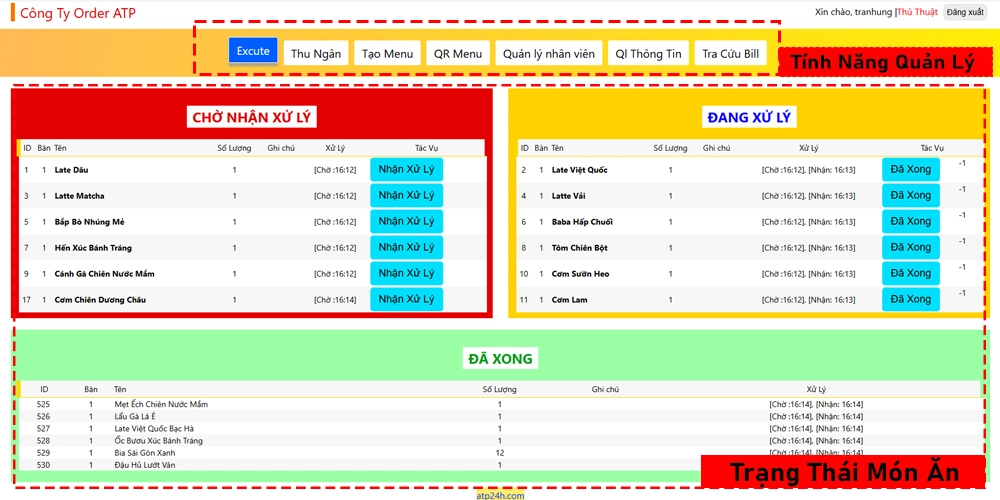Image resolution: width=1000 pixels, height=500 pixels.
Task: Accept processing for Late Dâu
Action: [x=406, y=170]
